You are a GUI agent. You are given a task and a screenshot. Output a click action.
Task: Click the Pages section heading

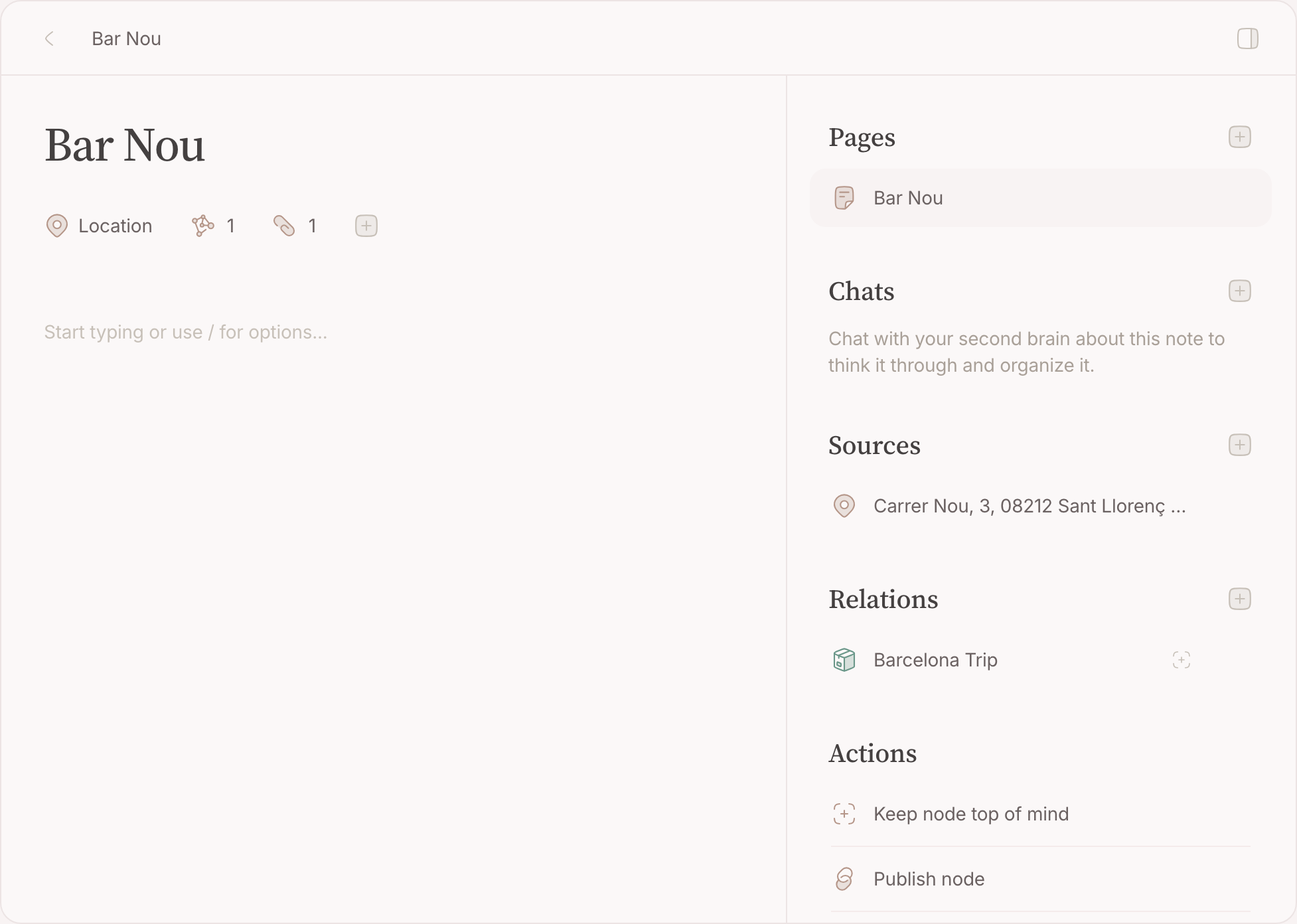point(862,137)
